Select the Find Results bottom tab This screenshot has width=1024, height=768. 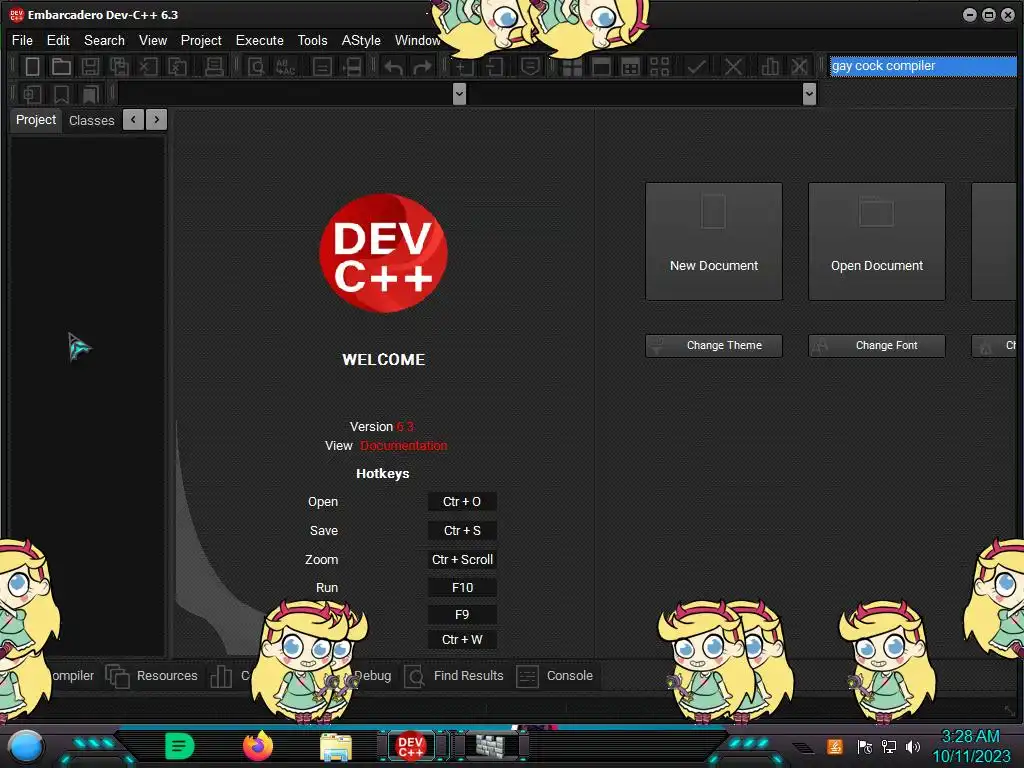pos(455,676)
